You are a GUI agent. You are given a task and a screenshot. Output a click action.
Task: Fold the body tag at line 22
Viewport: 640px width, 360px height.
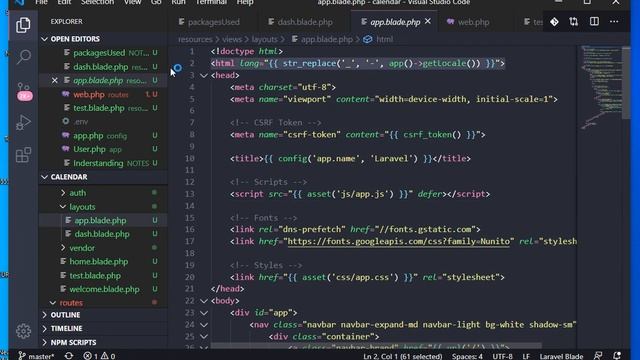(x=203, y=301)
